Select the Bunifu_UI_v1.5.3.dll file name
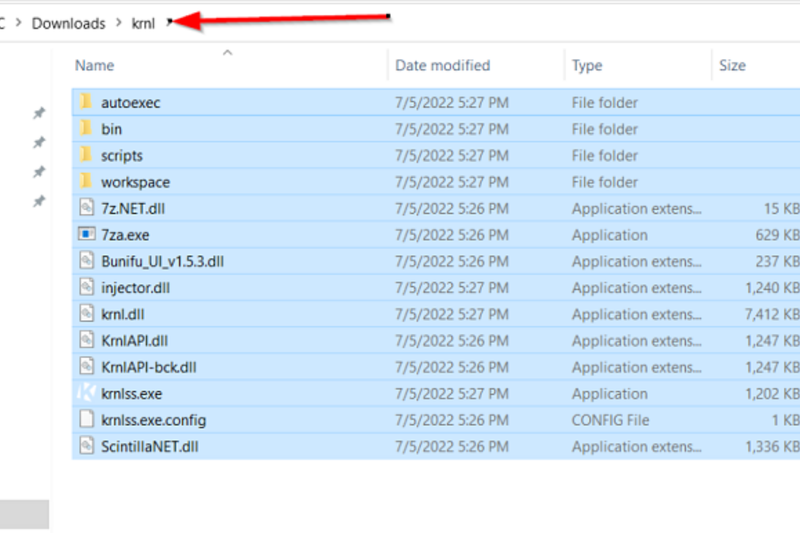This screenshot has height=533, width=800. [162, 262]
